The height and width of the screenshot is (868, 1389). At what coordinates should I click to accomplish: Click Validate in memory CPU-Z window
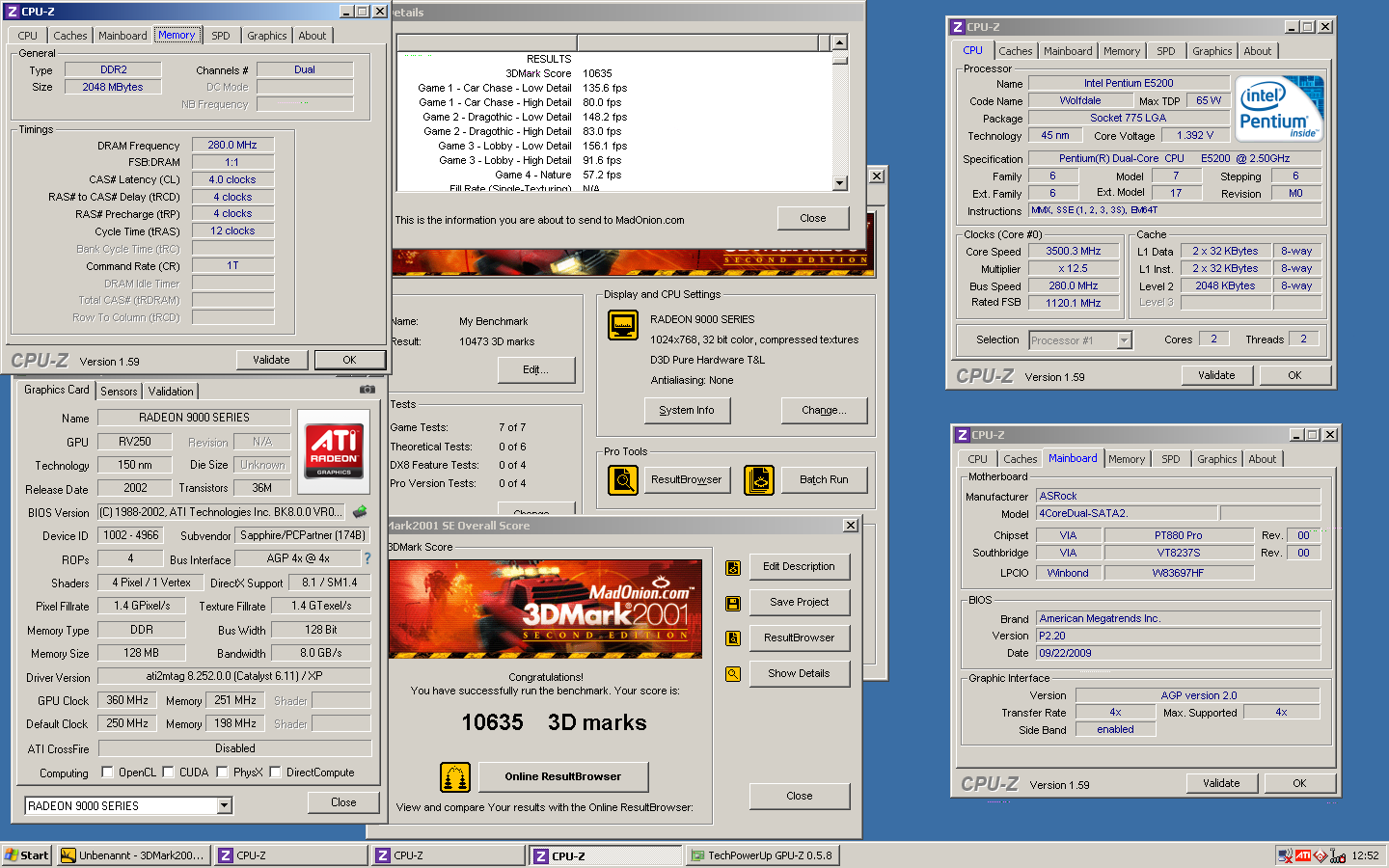(271, 360)
